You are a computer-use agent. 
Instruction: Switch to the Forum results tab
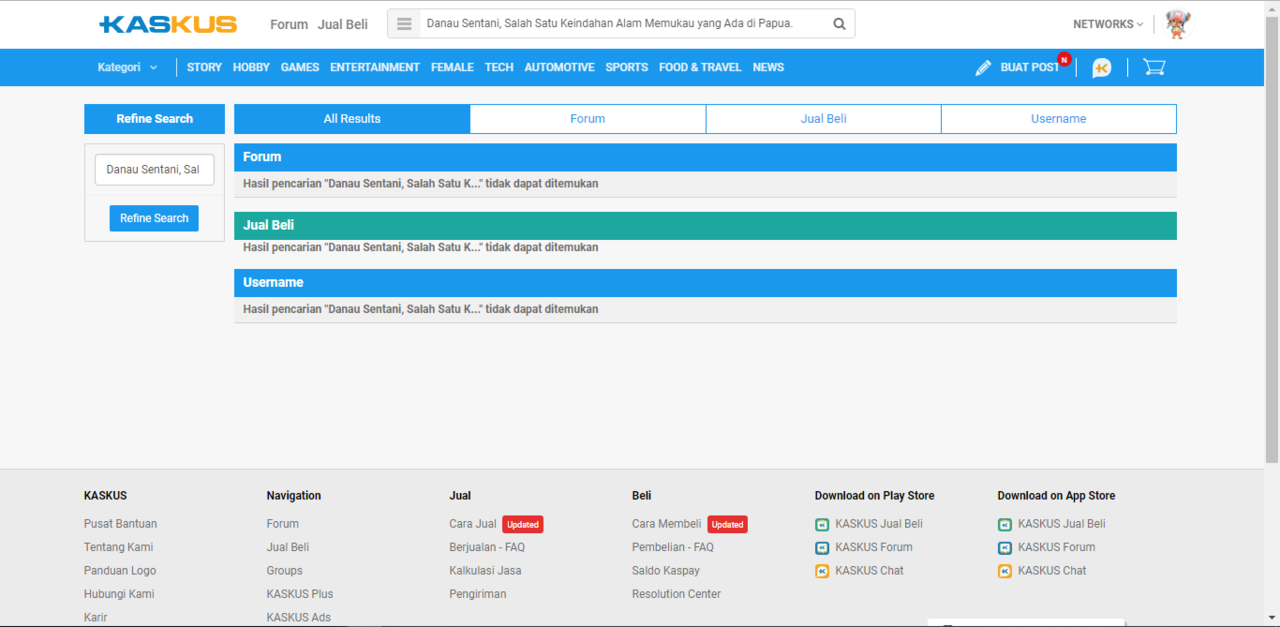[x=588, y=119]
